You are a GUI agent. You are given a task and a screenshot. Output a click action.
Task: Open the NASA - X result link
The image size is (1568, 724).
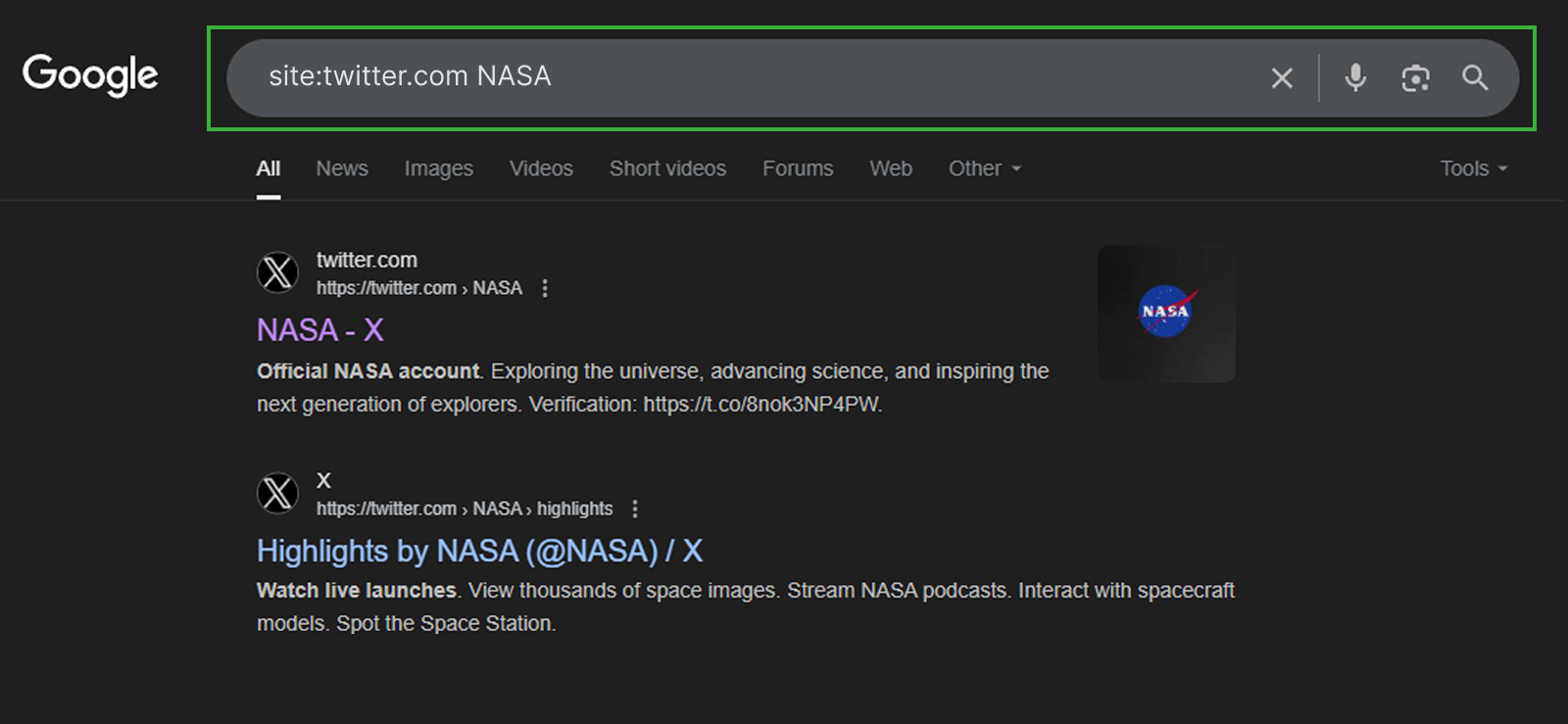click(319, 330)
